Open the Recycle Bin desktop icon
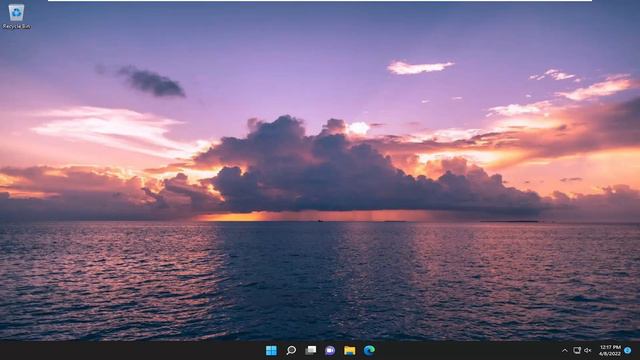 click(x=16, y=16)
